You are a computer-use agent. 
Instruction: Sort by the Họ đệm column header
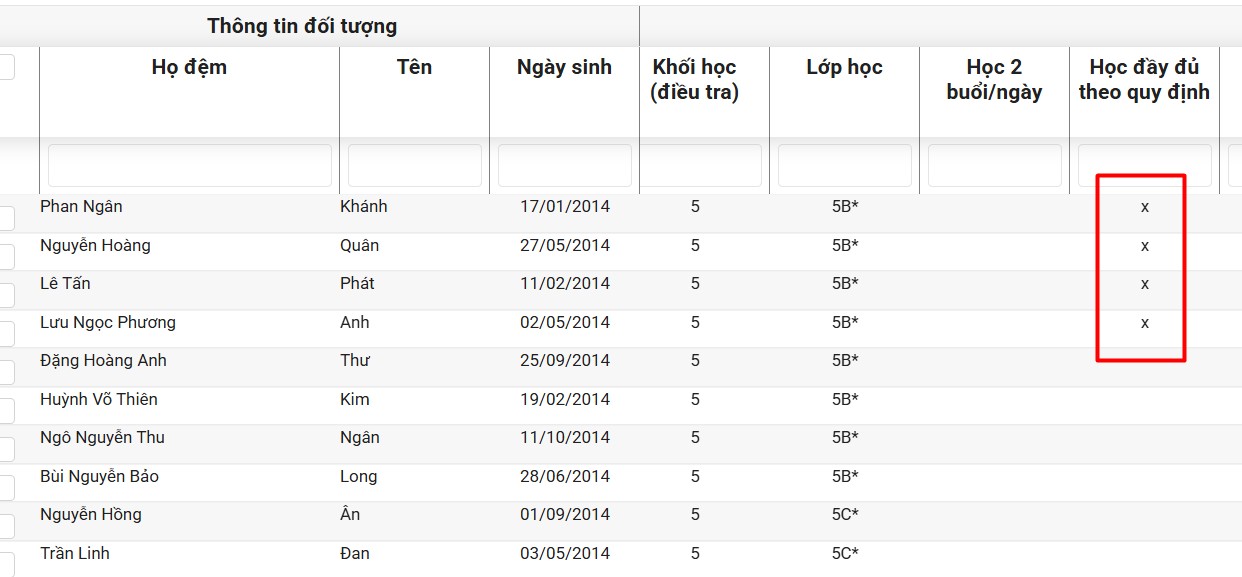[189, 68]
